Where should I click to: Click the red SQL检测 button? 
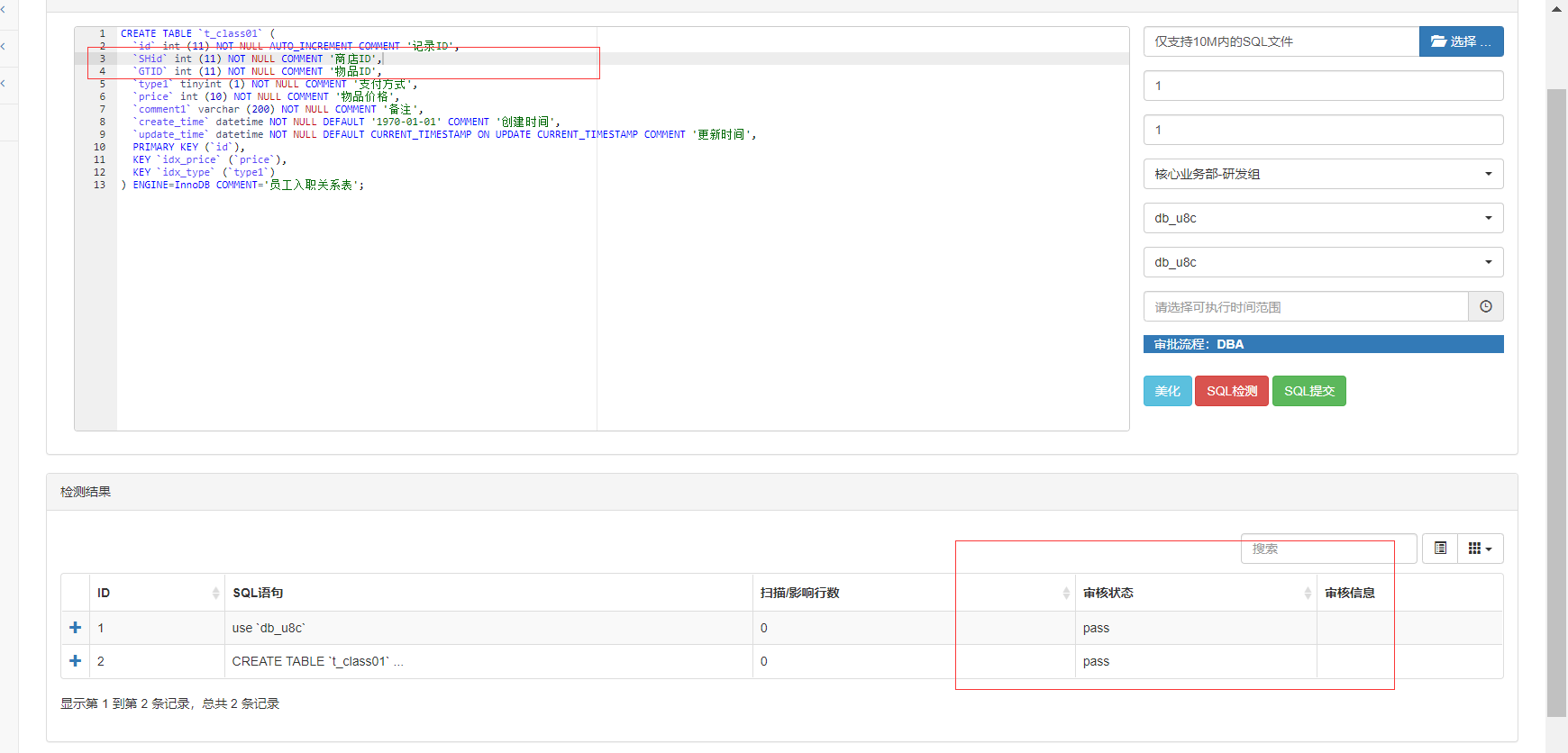[x=1231, y=391]
